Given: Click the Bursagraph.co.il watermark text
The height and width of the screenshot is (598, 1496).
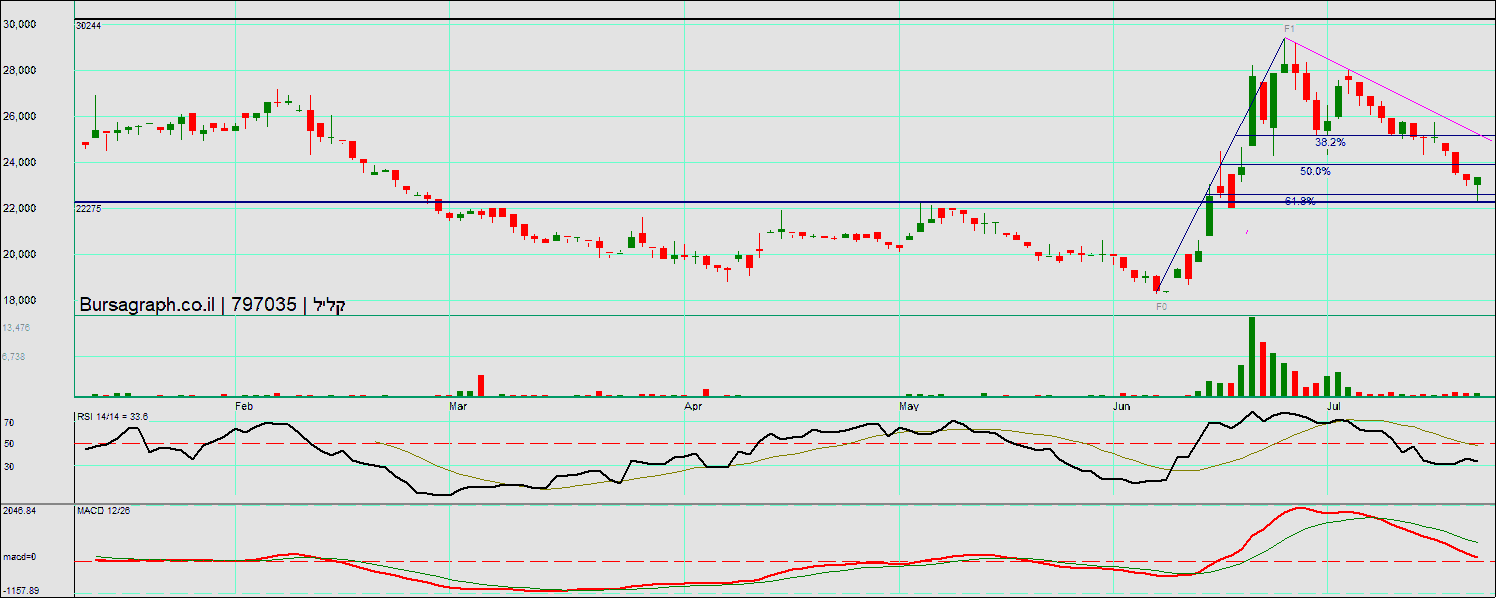Looking at the screenshot, I should click(148, 305).
